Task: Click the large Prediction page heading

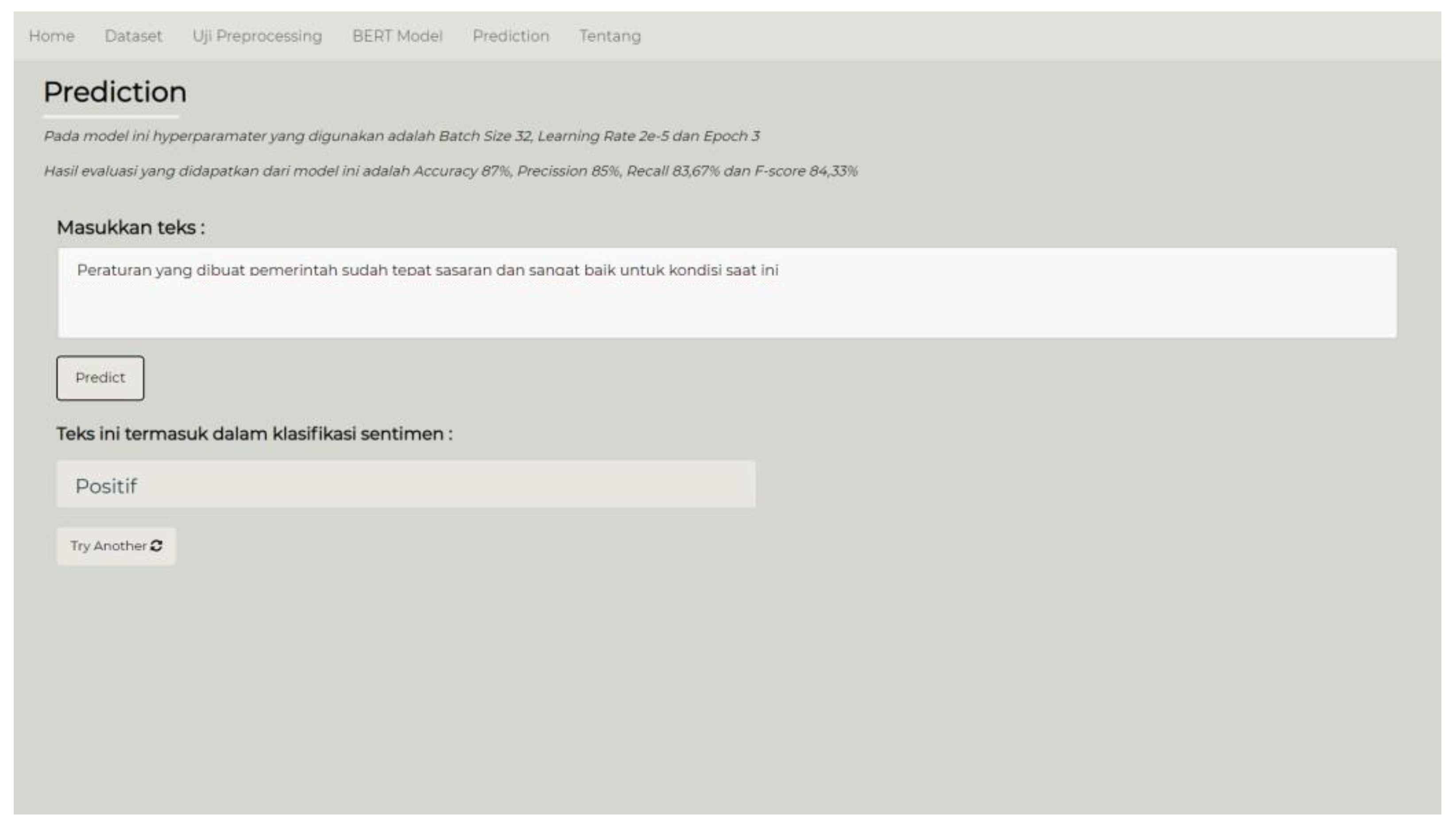Action: coord(115,92)
